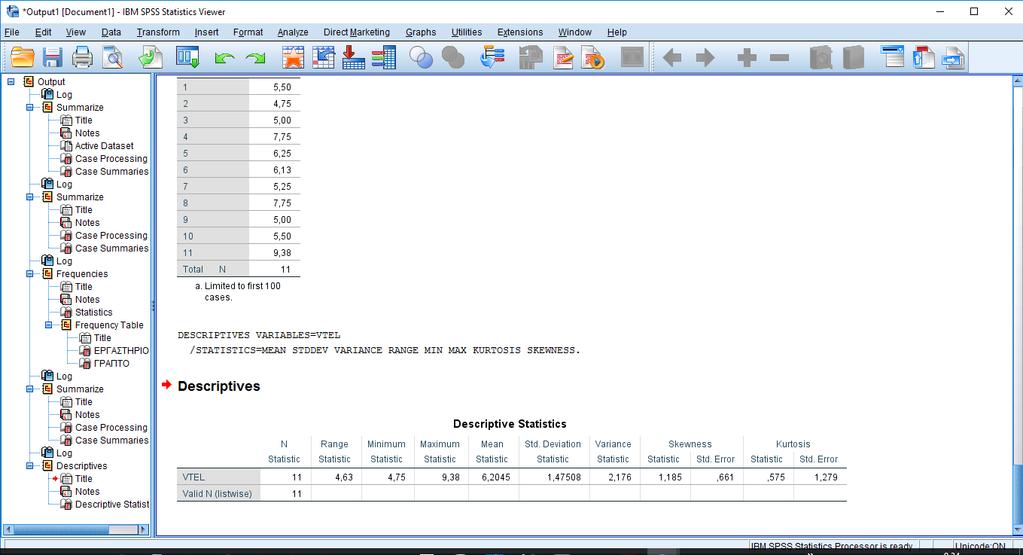Export output with the green arrow icon
This screenshot has height=555, width=1023.
[151, 57]
